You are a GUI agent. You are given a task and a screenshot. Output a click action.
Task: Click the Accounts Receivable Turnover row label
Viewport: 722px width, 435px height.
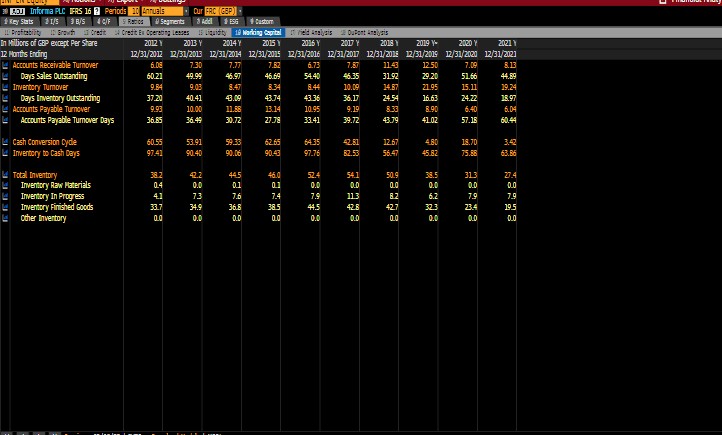tap(55, 65)
